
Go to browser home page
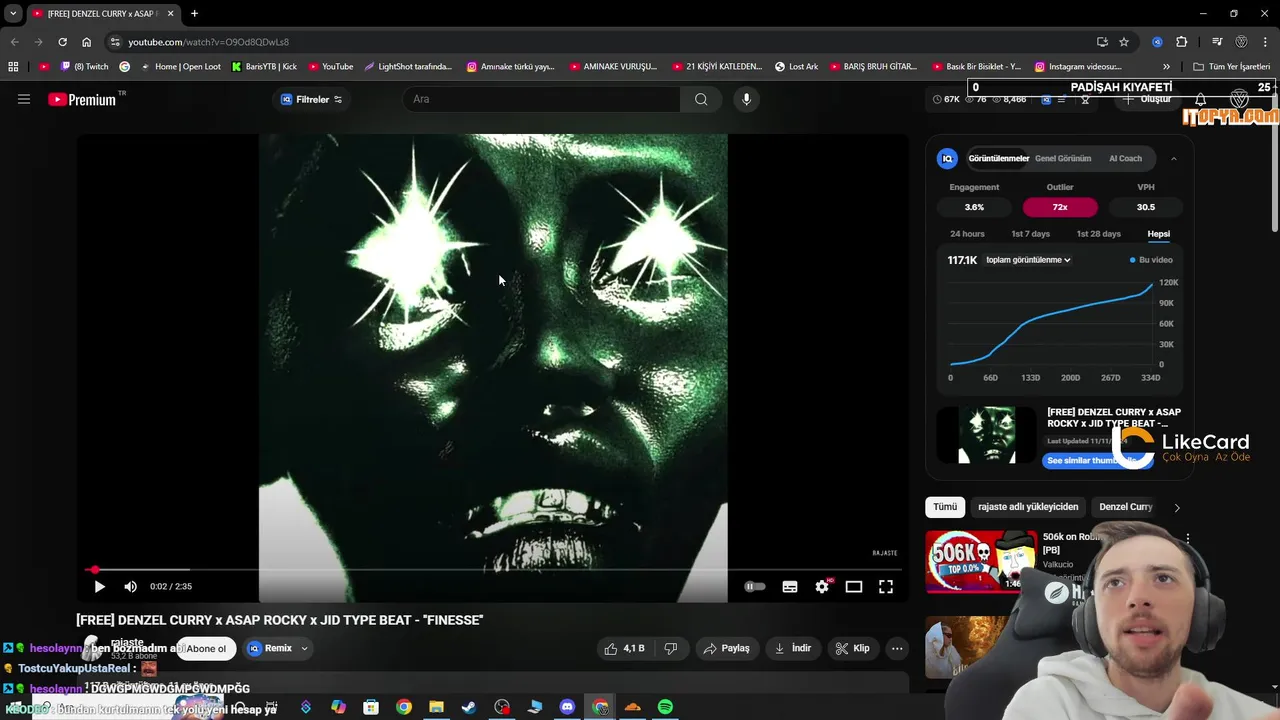(87, 42)
